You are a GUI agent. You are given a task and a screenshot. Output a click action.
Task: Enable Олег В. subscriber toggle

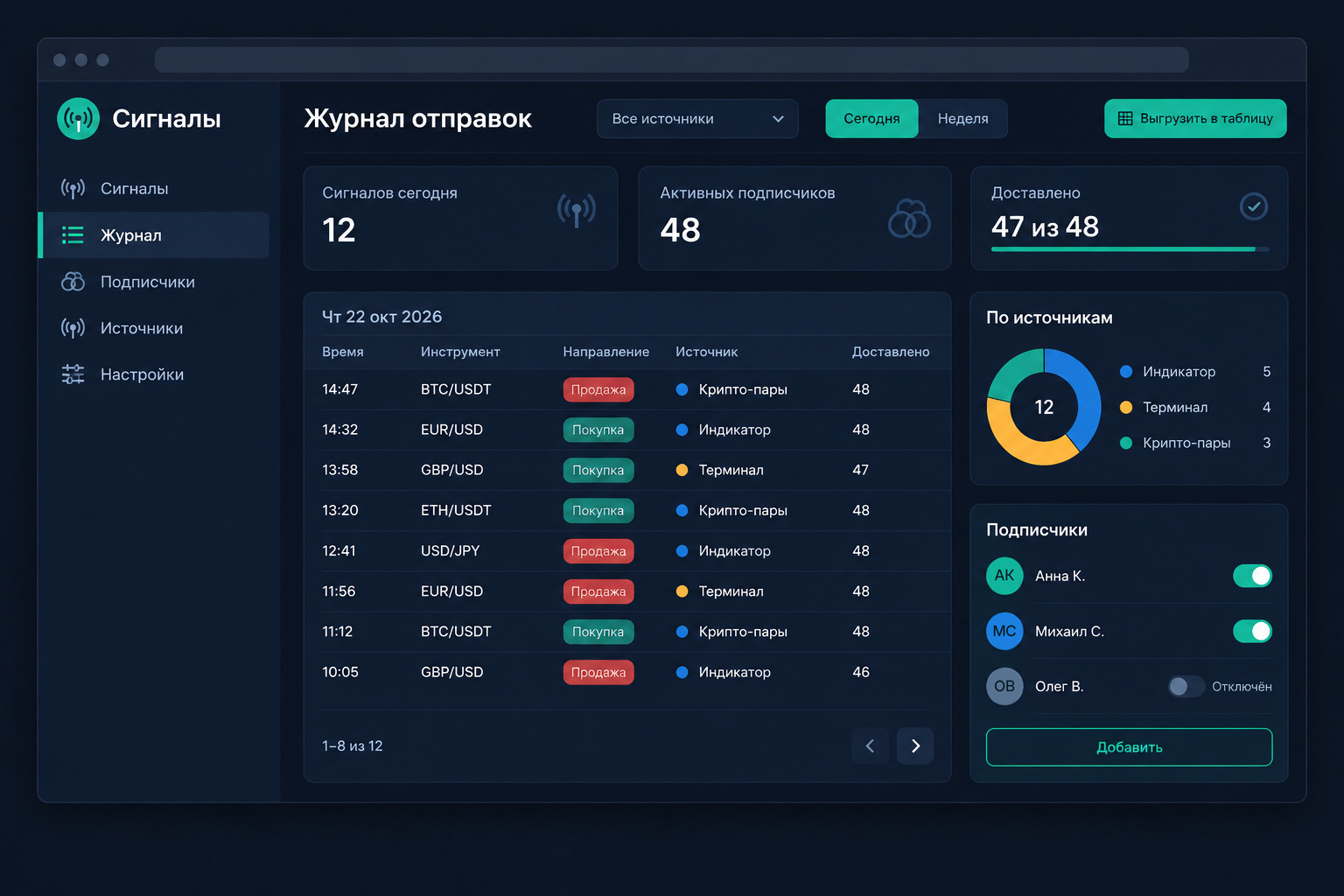1186,686
